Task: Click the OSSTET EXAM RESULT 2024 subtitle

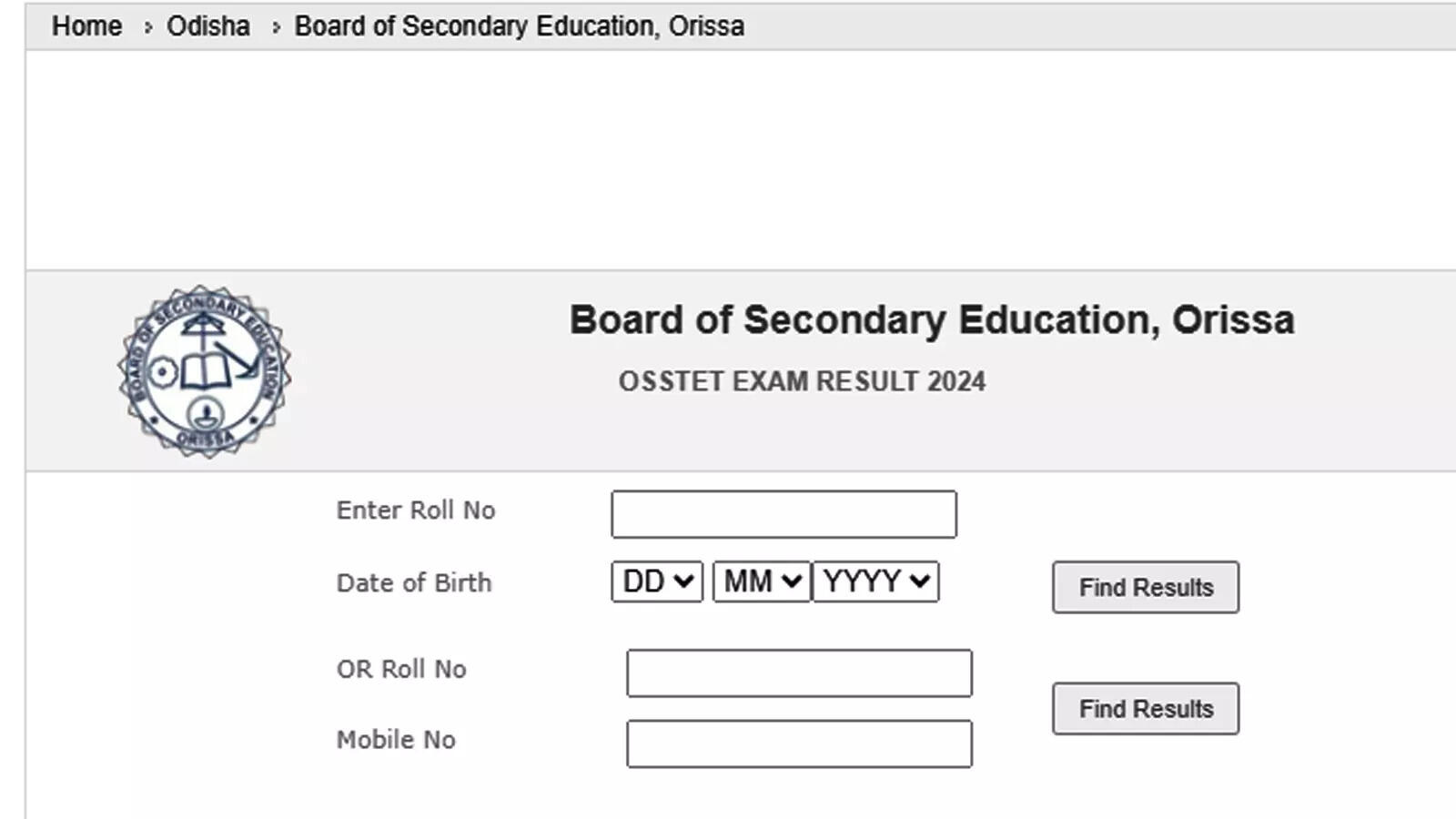Action: [x=802, y=381]
